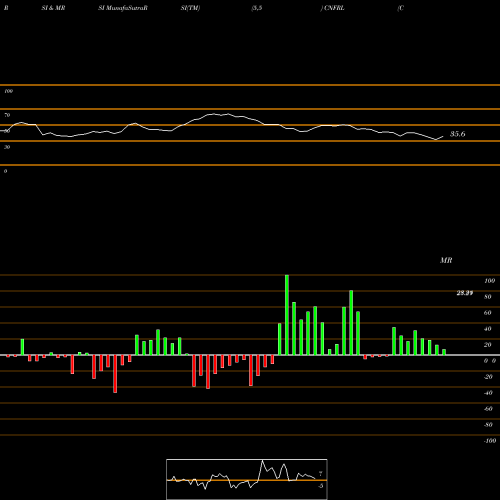Click the 'CNFRL' symbol label
The height and width of the screenshot is (500, 500).
coord(334,8)
